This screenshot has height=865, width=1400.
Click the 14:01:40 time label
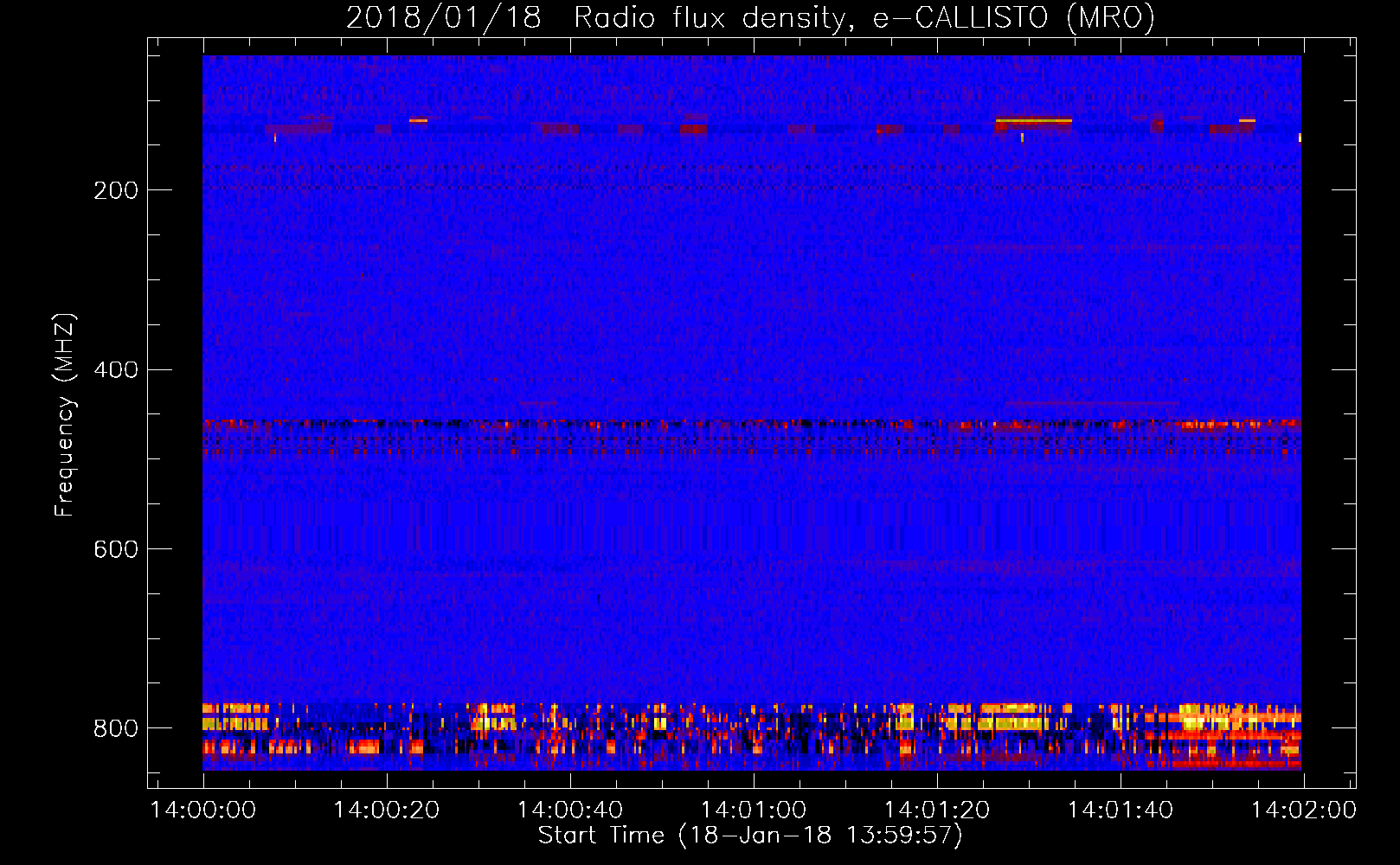[x=1121, y=810]
